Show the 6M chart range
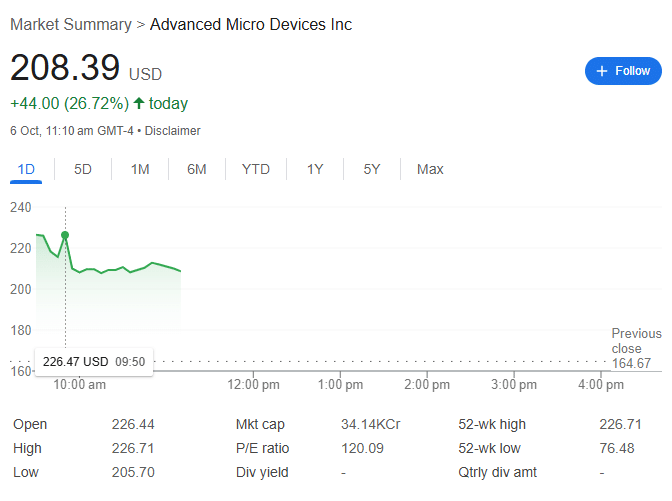 pyautogui.click(x=197, y=170)
